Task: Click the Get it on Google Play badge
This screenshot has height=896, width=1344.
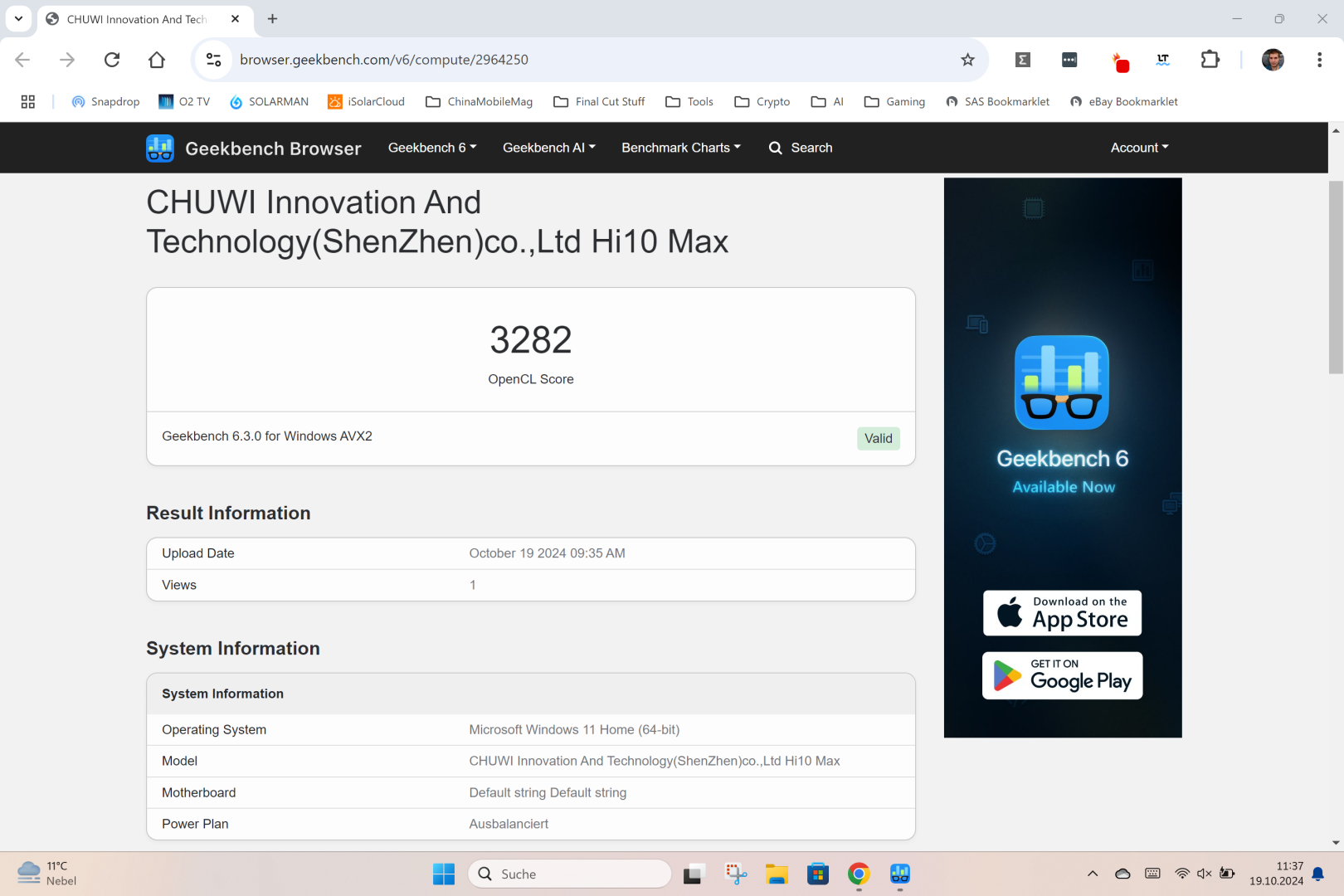Action: point(1062,675)
